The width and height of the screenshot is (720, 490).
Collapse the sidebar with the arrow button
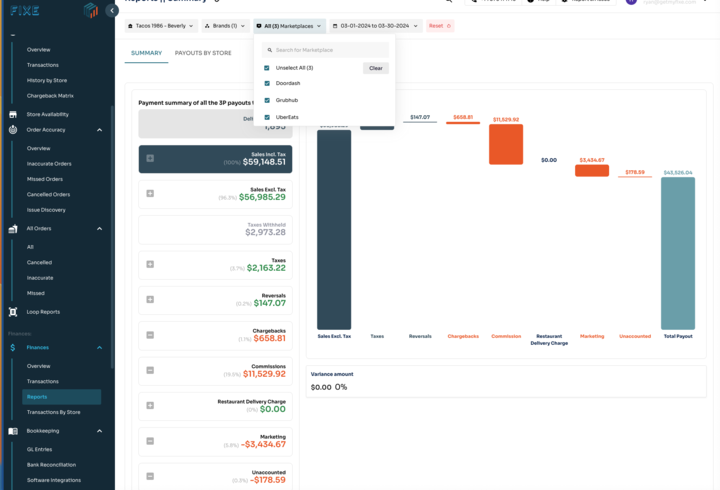[x=112, y=11]
